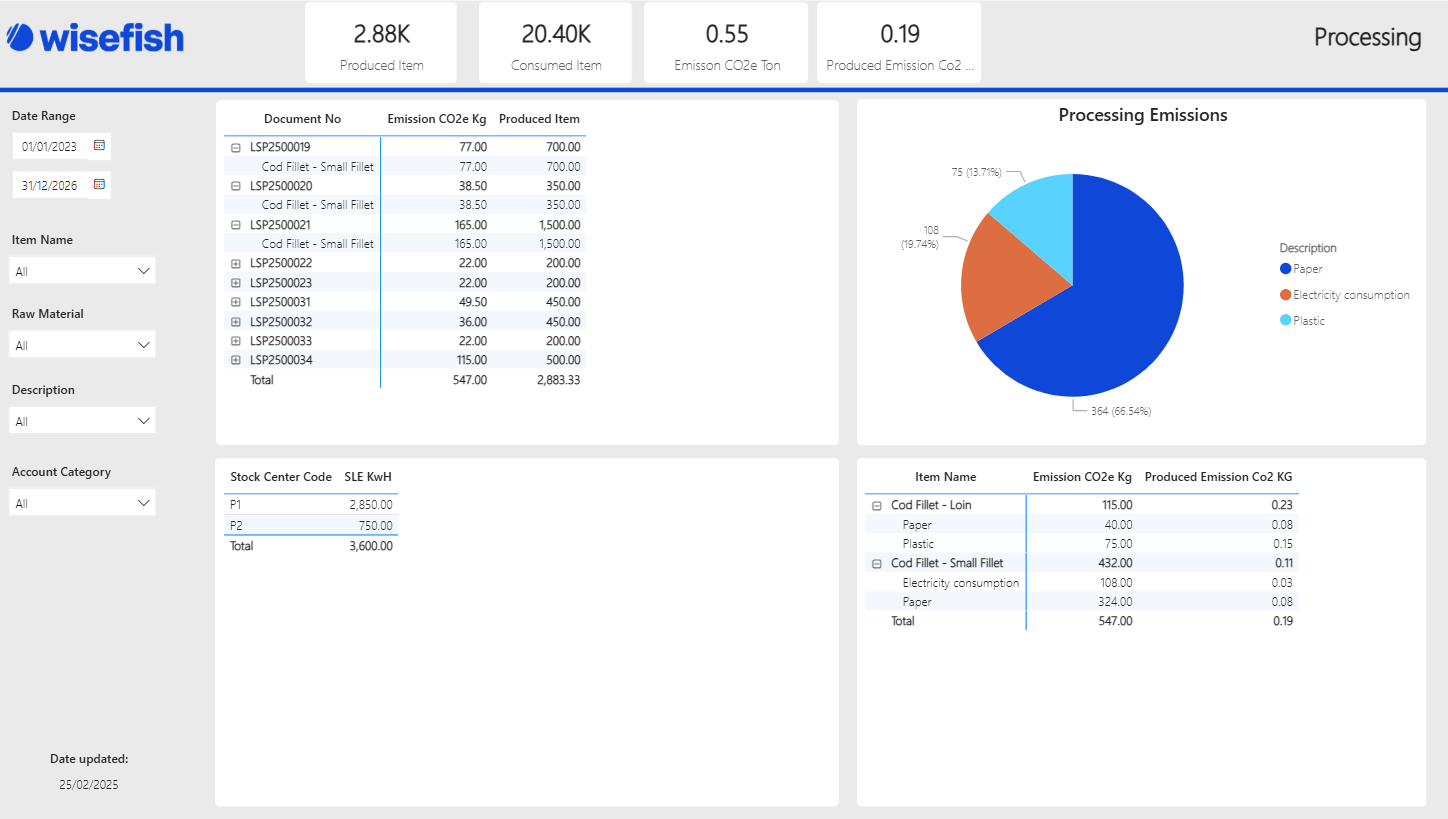Click the Paper legend color marker

[1285, 269]
